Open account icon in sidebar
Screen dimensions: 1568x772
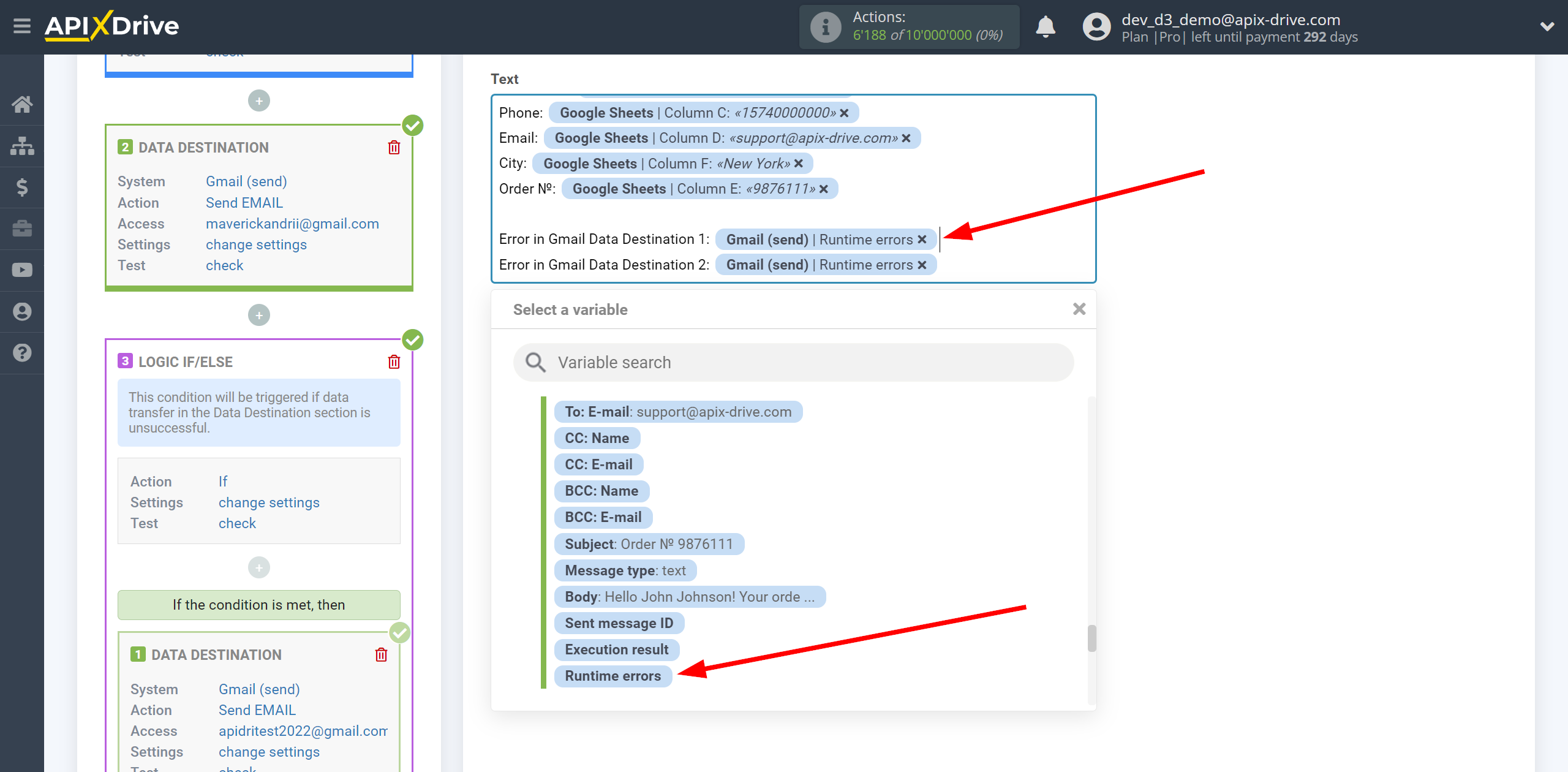point(22,312)
